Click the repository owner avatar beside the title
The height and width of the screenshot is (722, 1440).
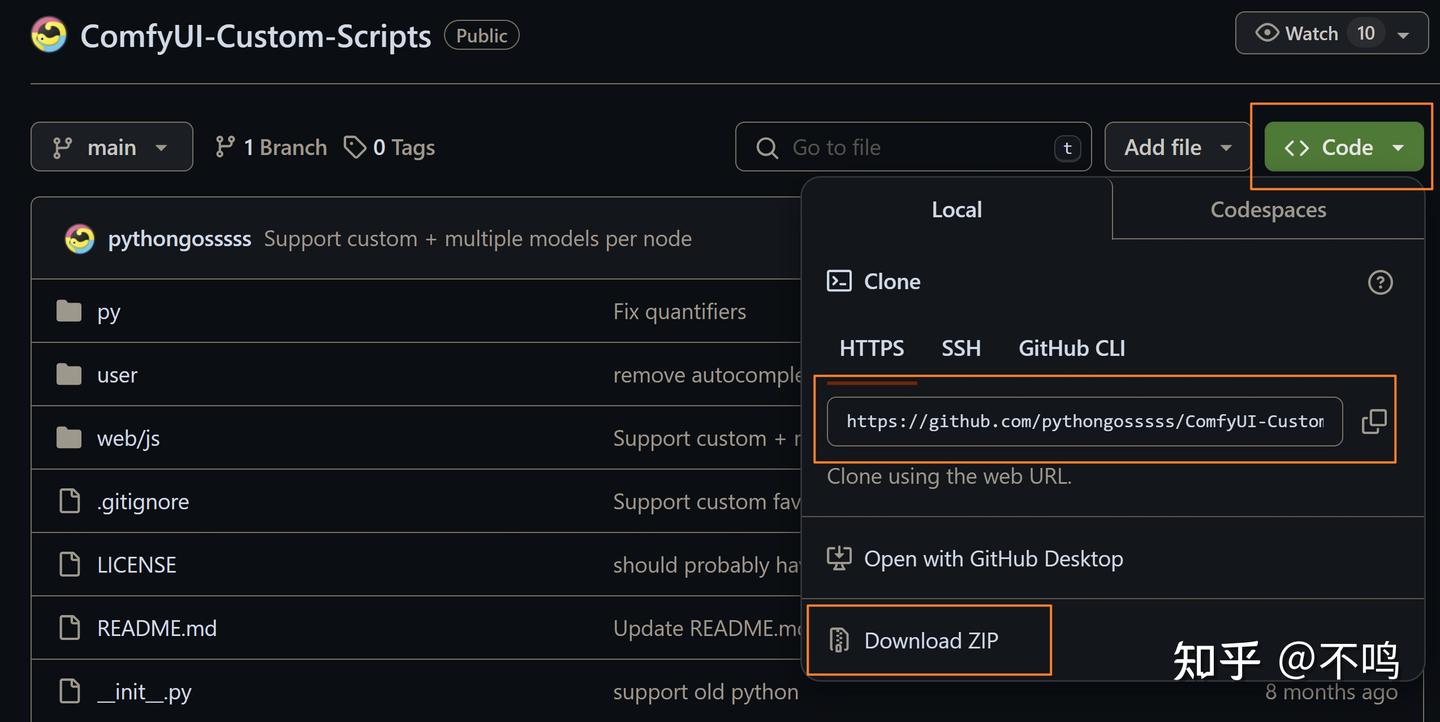pyautogui.click(x=49, y=36)
